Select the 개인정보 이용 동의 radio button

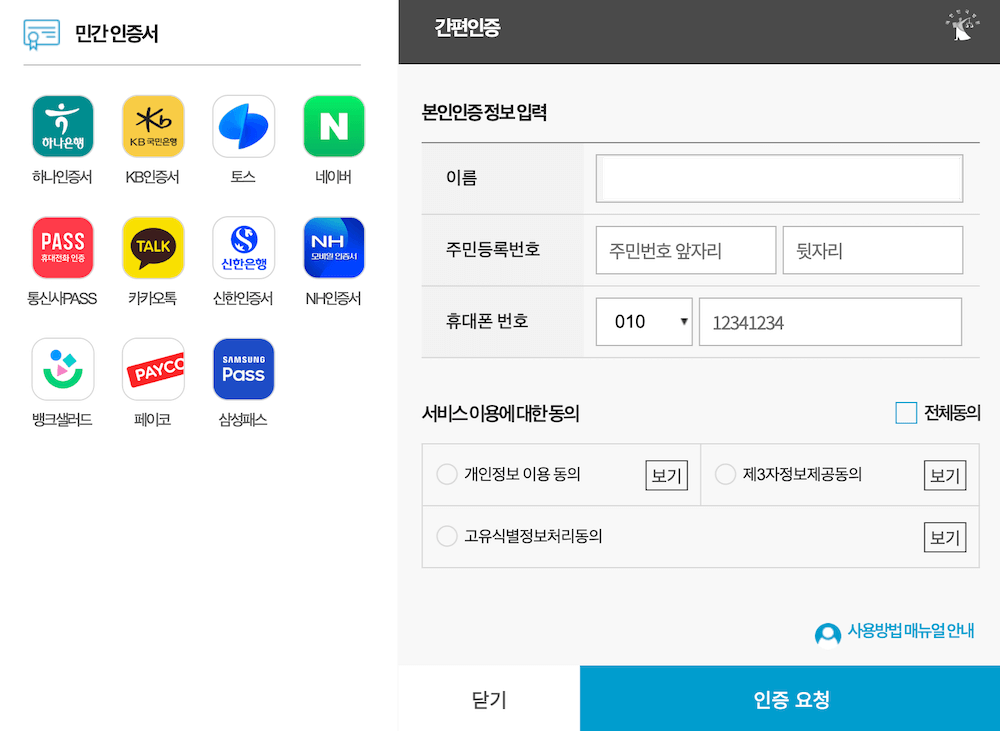point(447,475)
